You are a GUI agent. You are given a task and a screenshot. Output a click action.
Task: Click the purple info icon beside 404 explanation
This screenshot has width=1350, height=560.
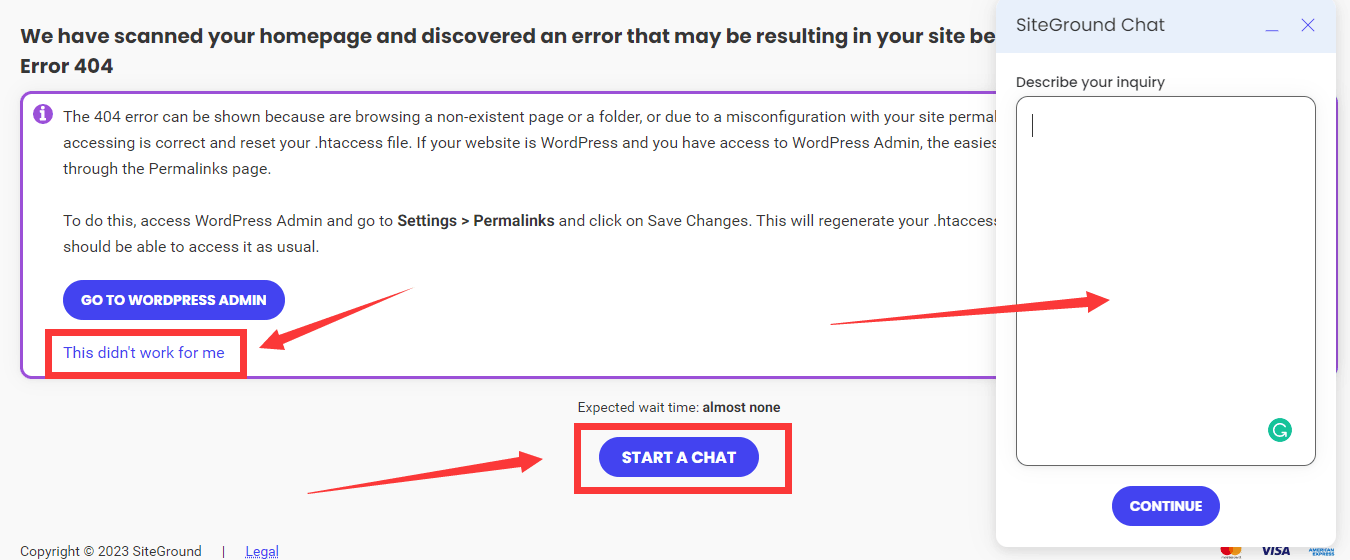[x=43, y=114]
